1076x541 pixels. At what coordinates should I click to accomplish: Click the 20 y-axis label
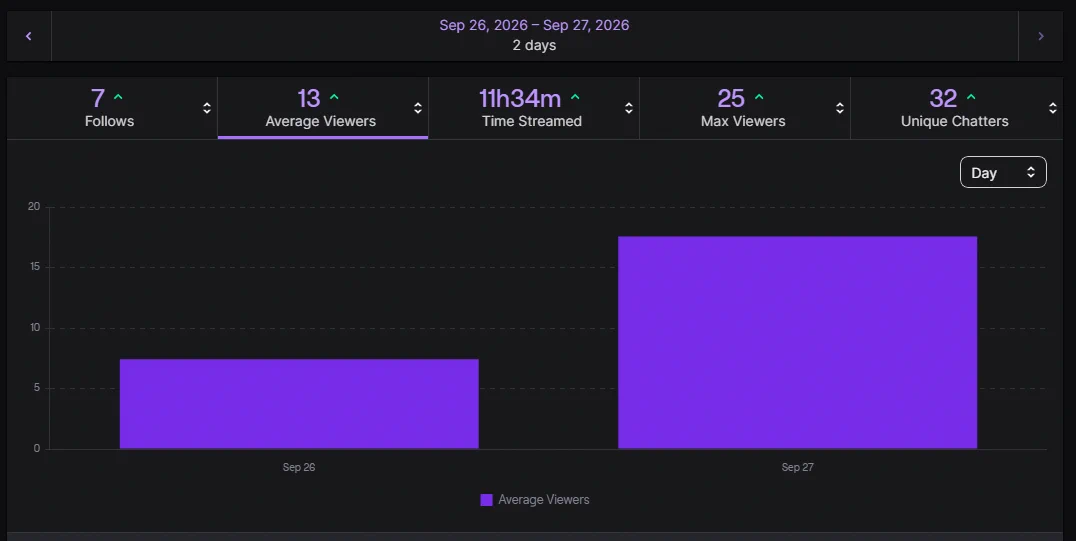click(x=34, y=207)
